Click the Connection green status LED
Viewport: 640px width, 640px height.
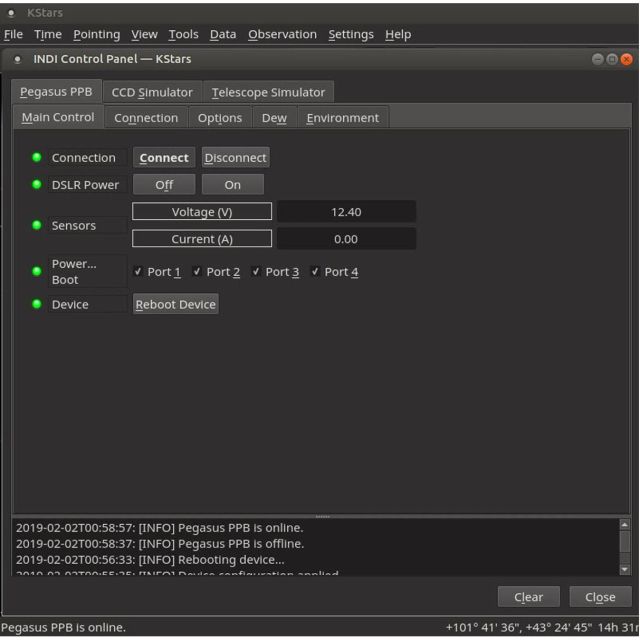click(37, 158)
